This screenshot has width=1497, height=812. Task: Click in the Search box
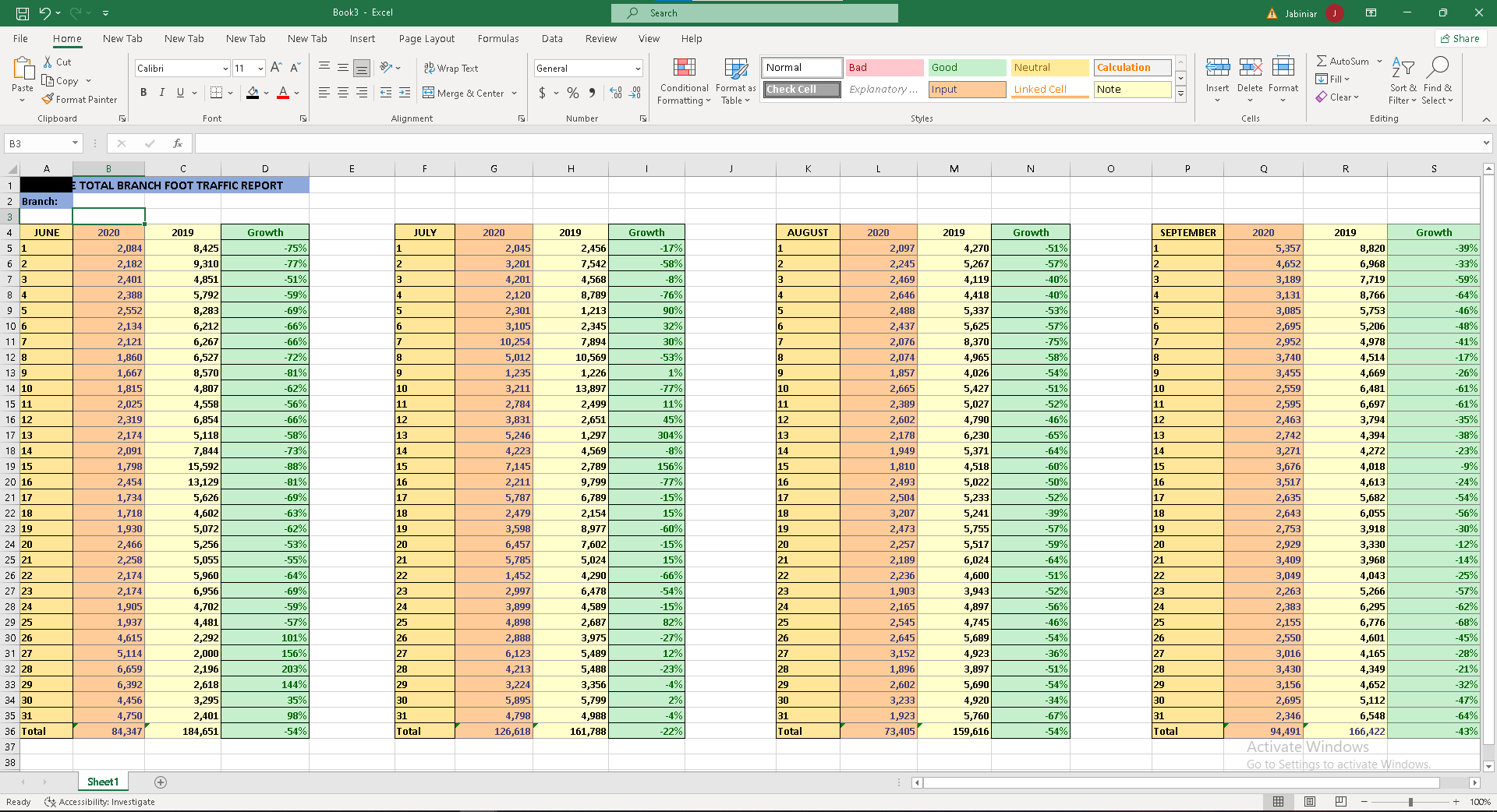tap(755, 13)
